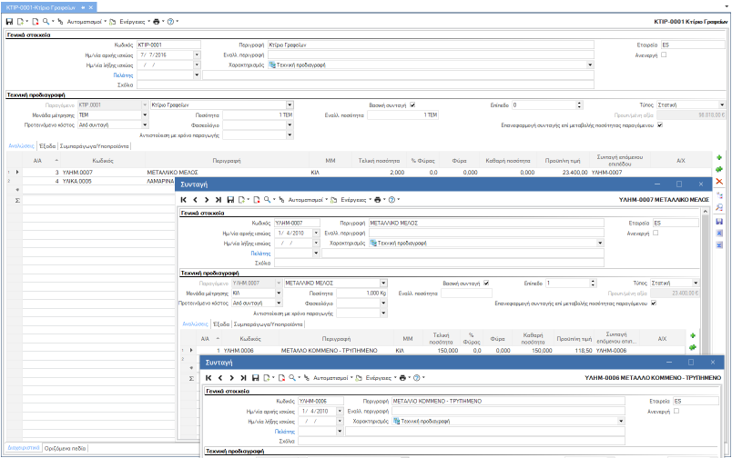Switch to Οριζόμενα πεδία tab at bottom
Screen dimensions: 732x458
coord(65,448)
